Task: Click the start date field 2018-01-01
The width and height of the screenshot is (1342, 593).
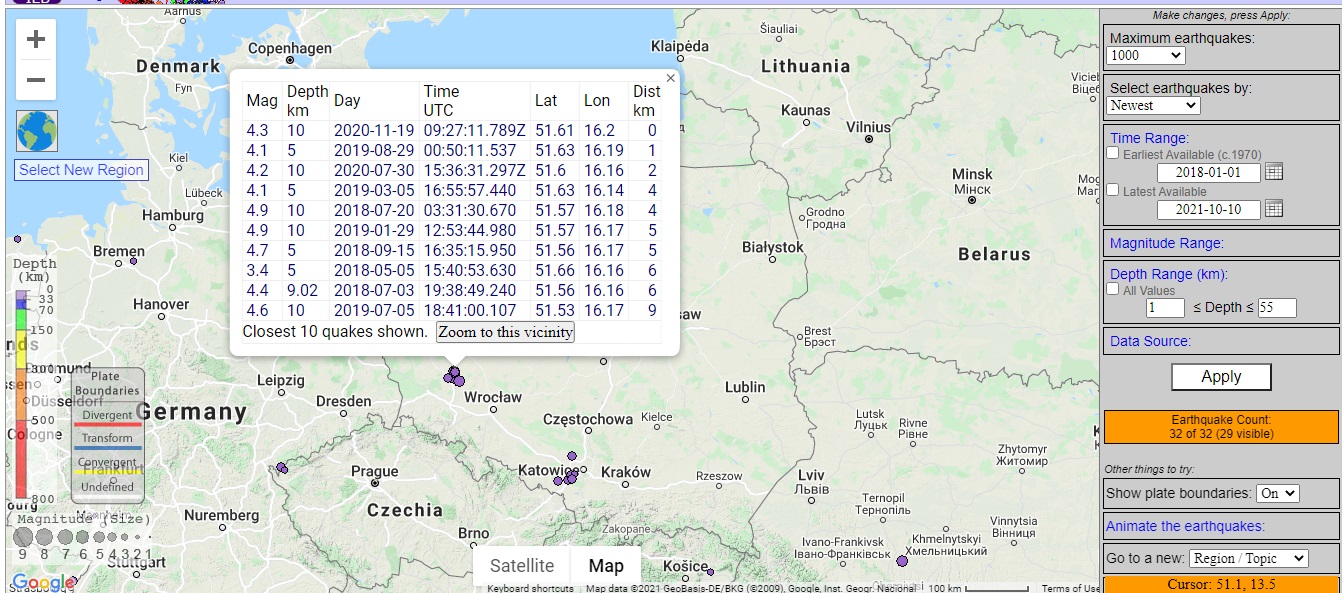Action: pyautogui.click(x=1208, y=173)
